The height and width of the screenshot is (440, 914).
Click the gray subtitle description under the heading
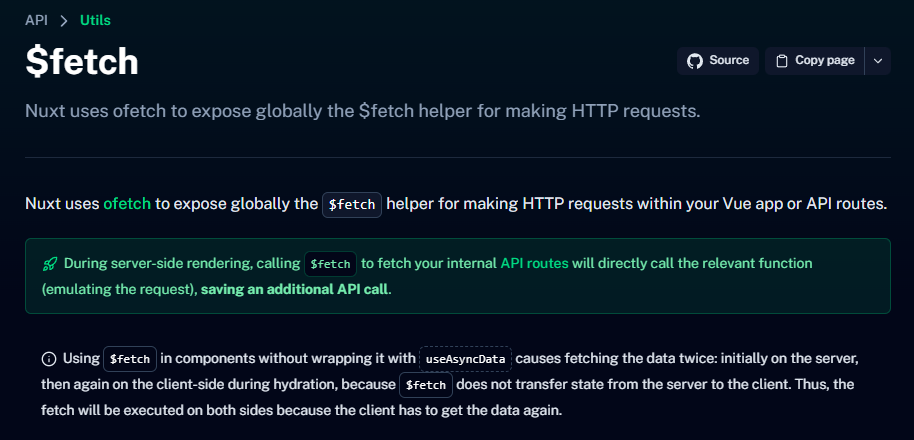pyautogui.click(x=362, y=110)
